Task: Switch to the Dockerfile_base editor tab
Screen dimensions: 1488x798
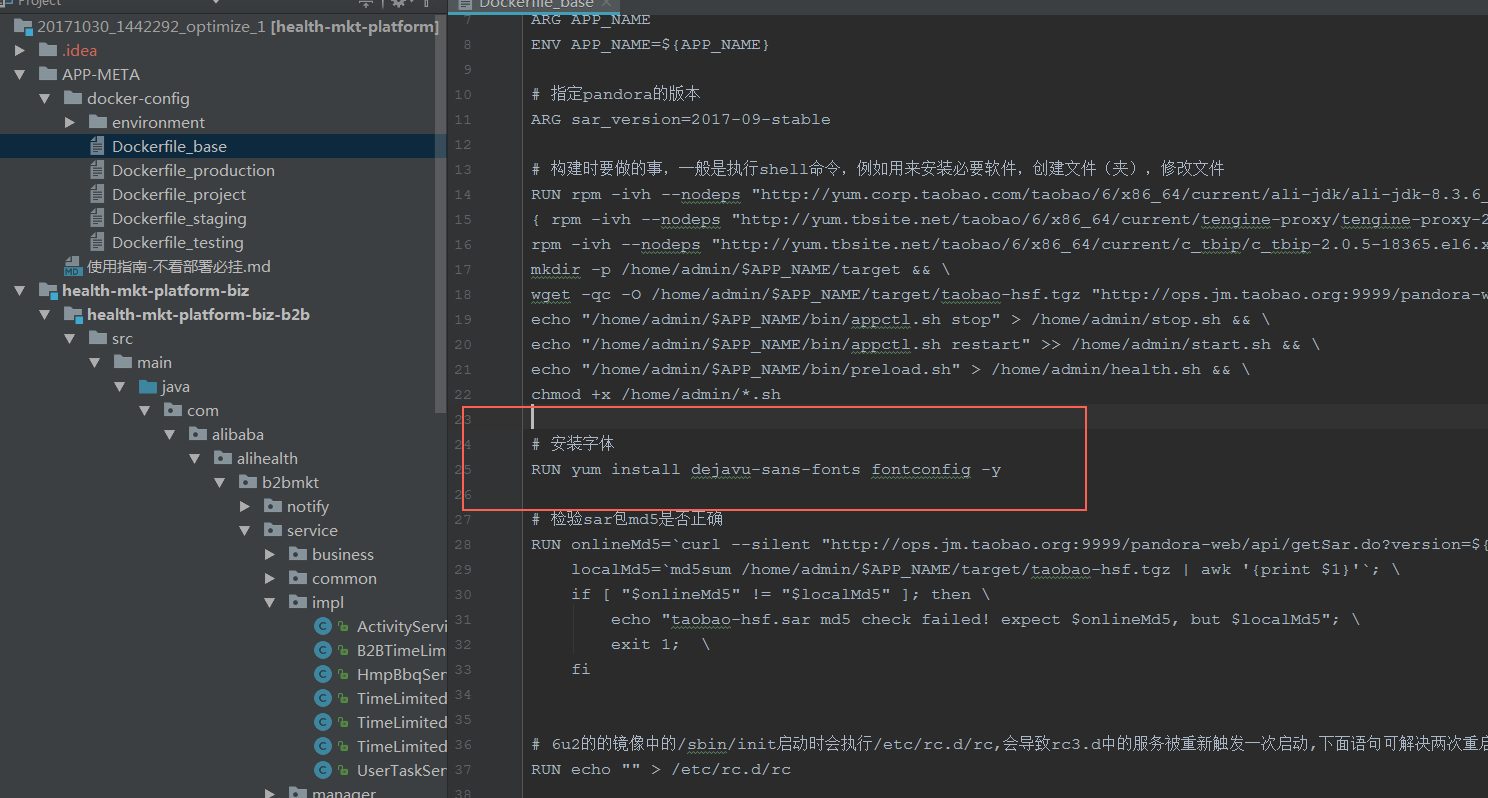Action: point(535,4)
